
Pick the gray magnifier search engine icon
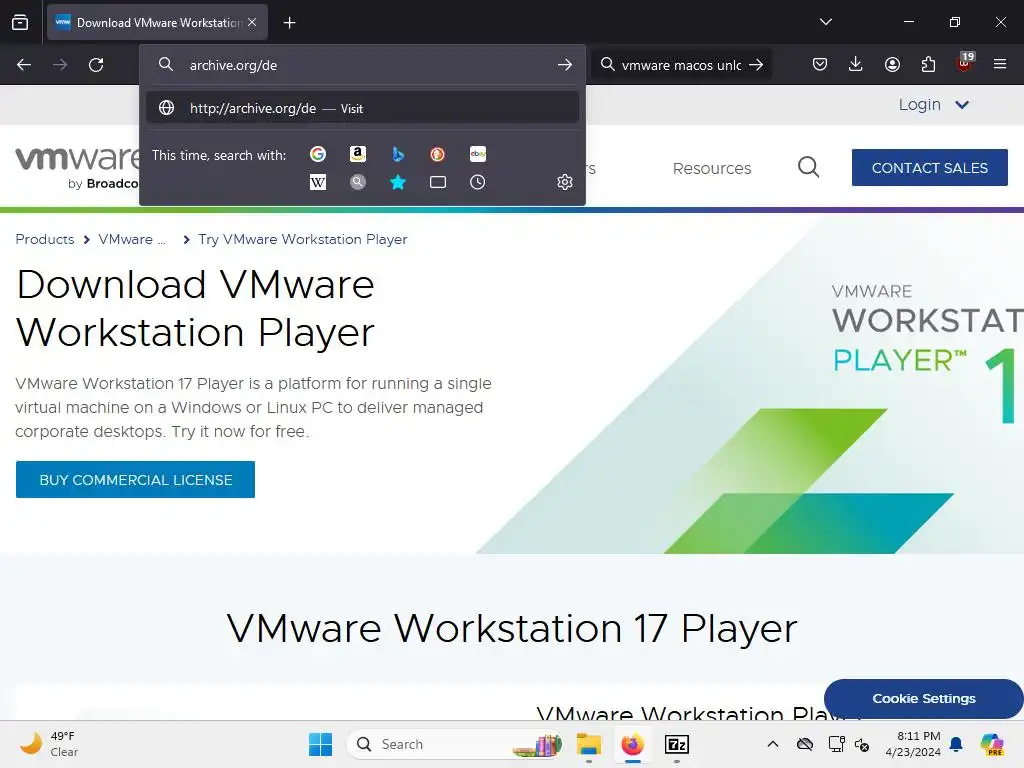[x=357, y=182]
